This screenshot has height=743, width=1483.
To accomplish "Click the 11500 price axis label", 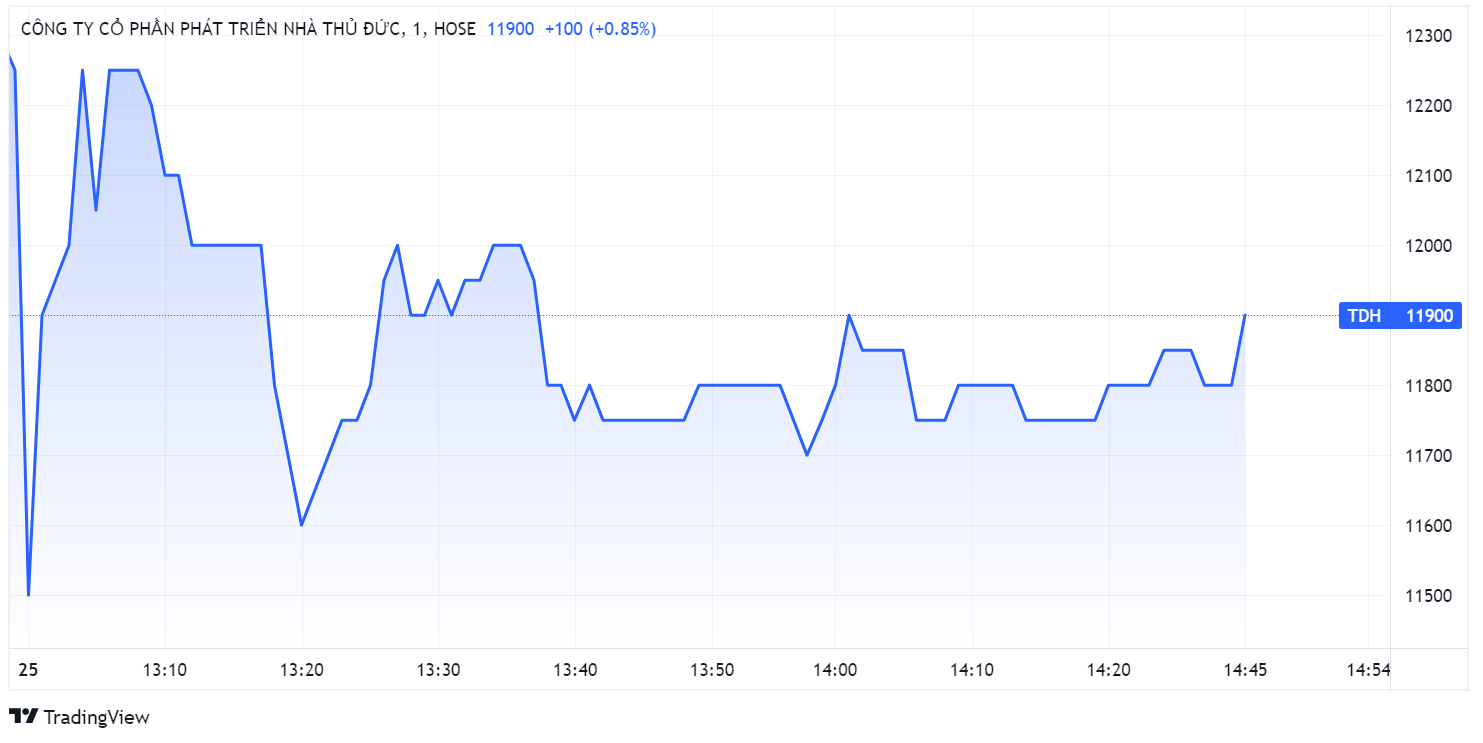I will (x=1428, y=596).
